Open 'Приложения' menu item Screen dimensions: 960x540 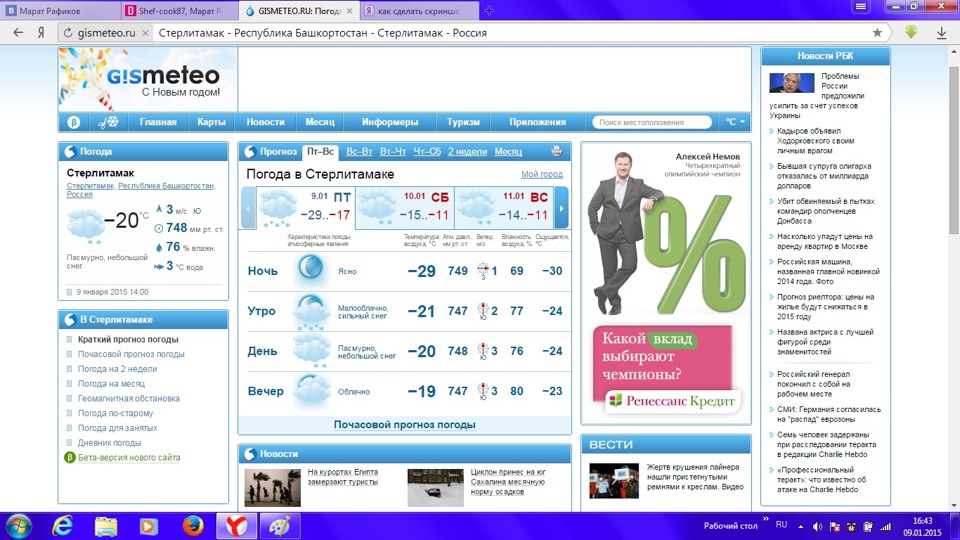(x=538, y=122)
